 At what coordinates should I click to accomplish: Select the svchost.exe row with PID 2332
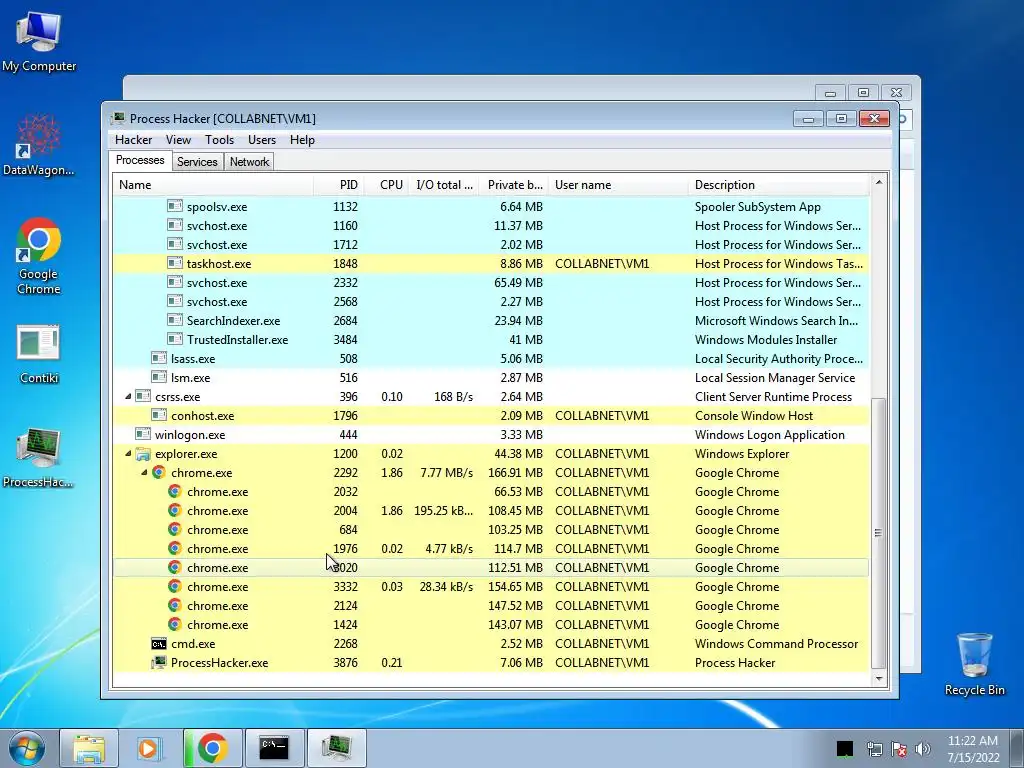(x=491, y=283)
